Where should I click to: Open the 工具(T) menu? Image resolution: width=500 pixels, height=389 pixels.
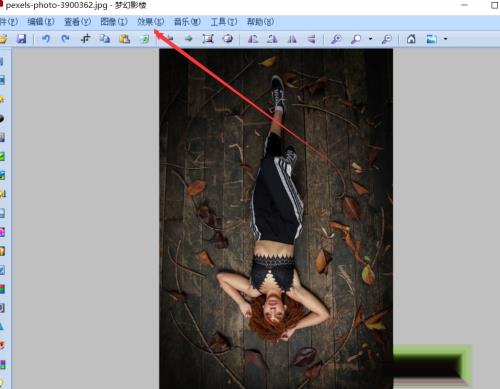(x=224, y=22)
